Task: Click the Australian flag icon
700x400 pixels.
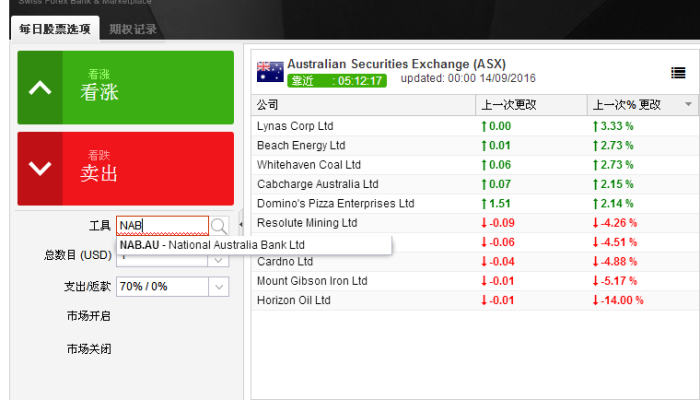Action: [270, 72]
